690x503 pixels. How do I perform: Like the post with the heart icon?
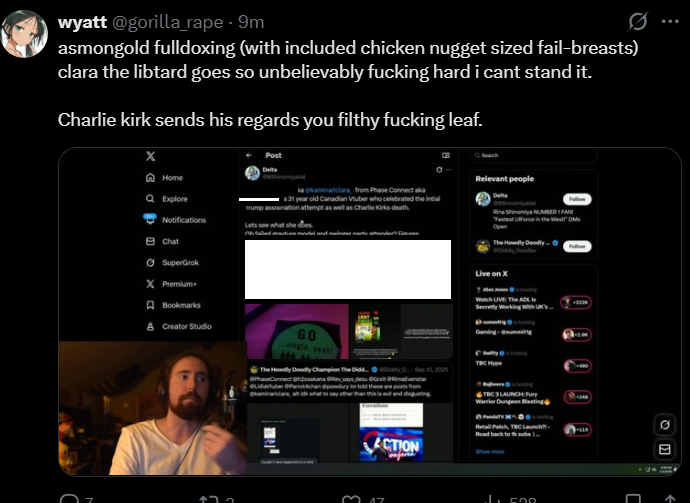(351, 499)
